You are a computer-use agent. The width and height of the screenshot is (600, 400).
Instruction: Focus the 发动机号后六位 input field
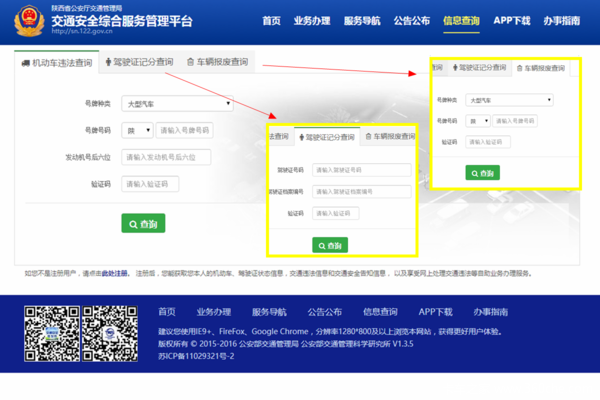click(166, 157)
